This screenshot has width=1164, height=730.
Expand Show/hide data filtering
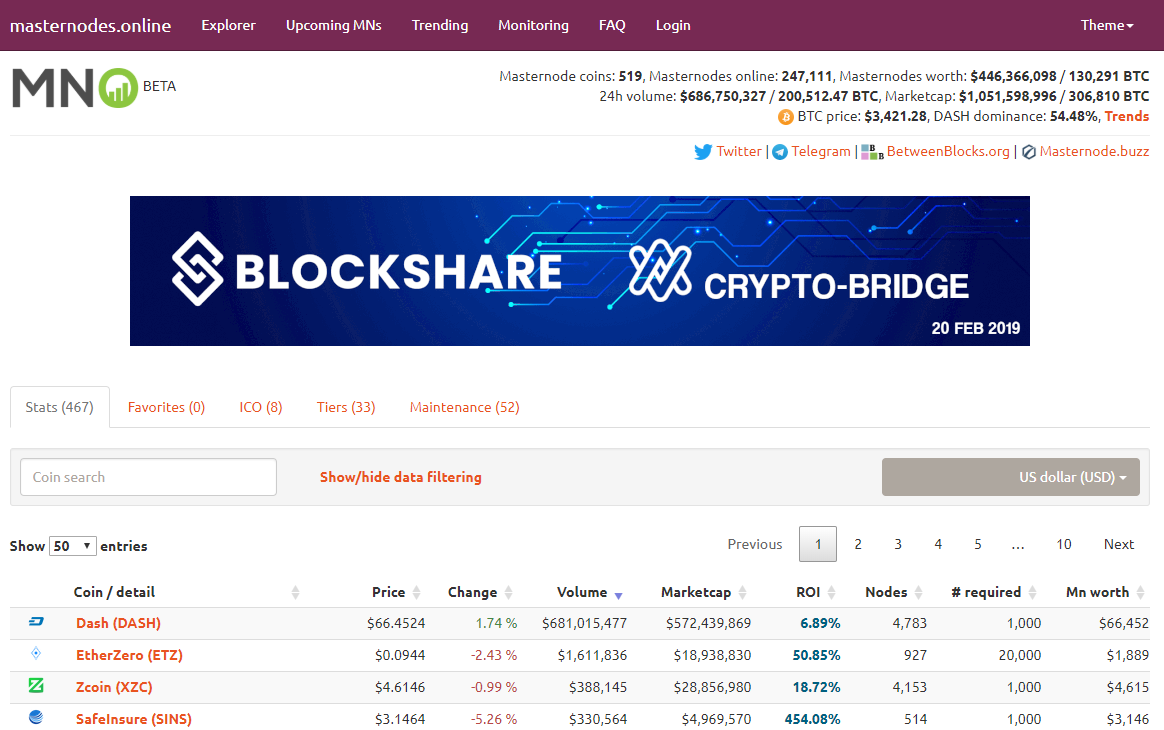click(401, 477)
